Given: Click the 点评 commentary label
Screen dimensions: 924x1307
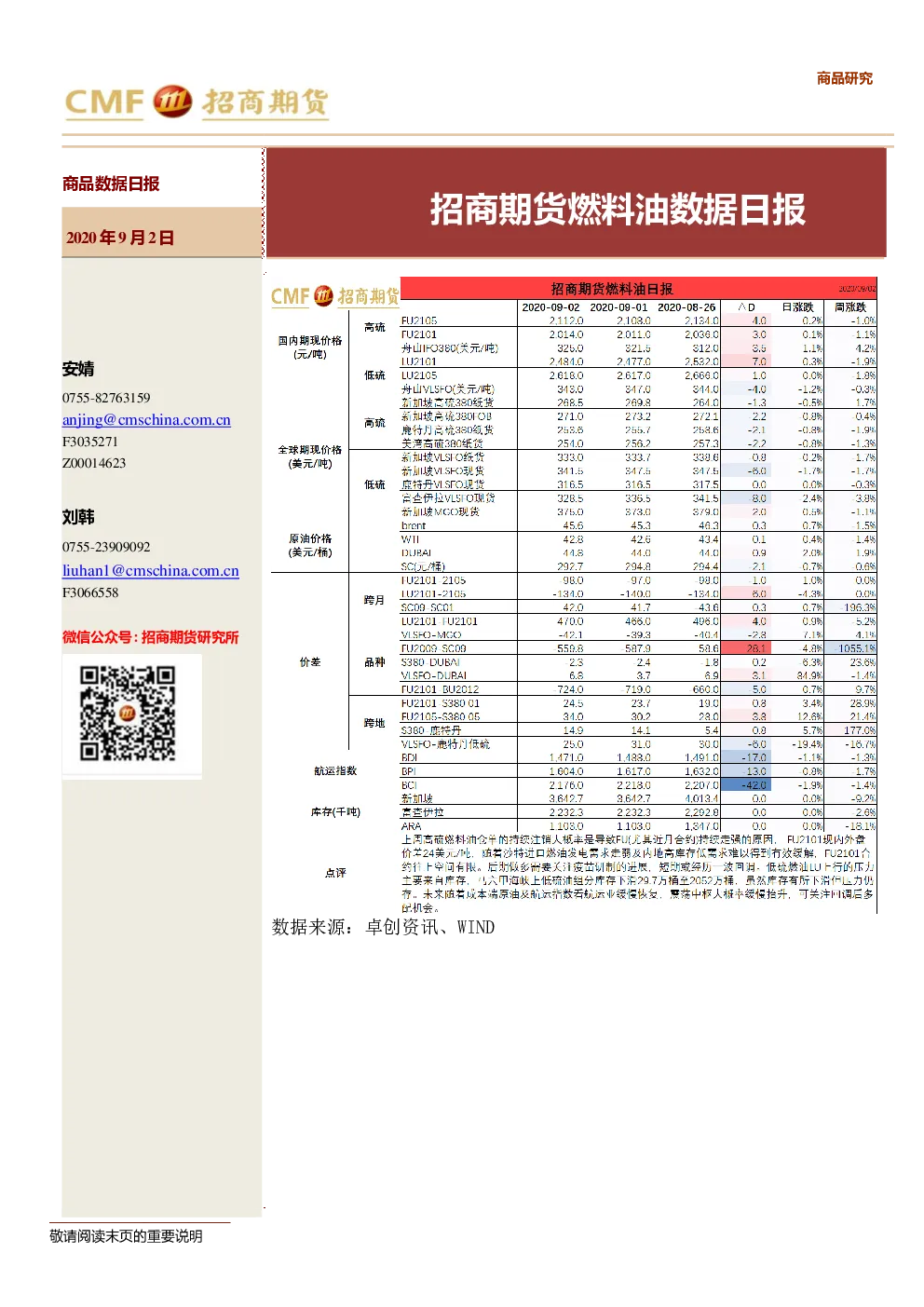Looking at the screenshot, I should point(335,873).
